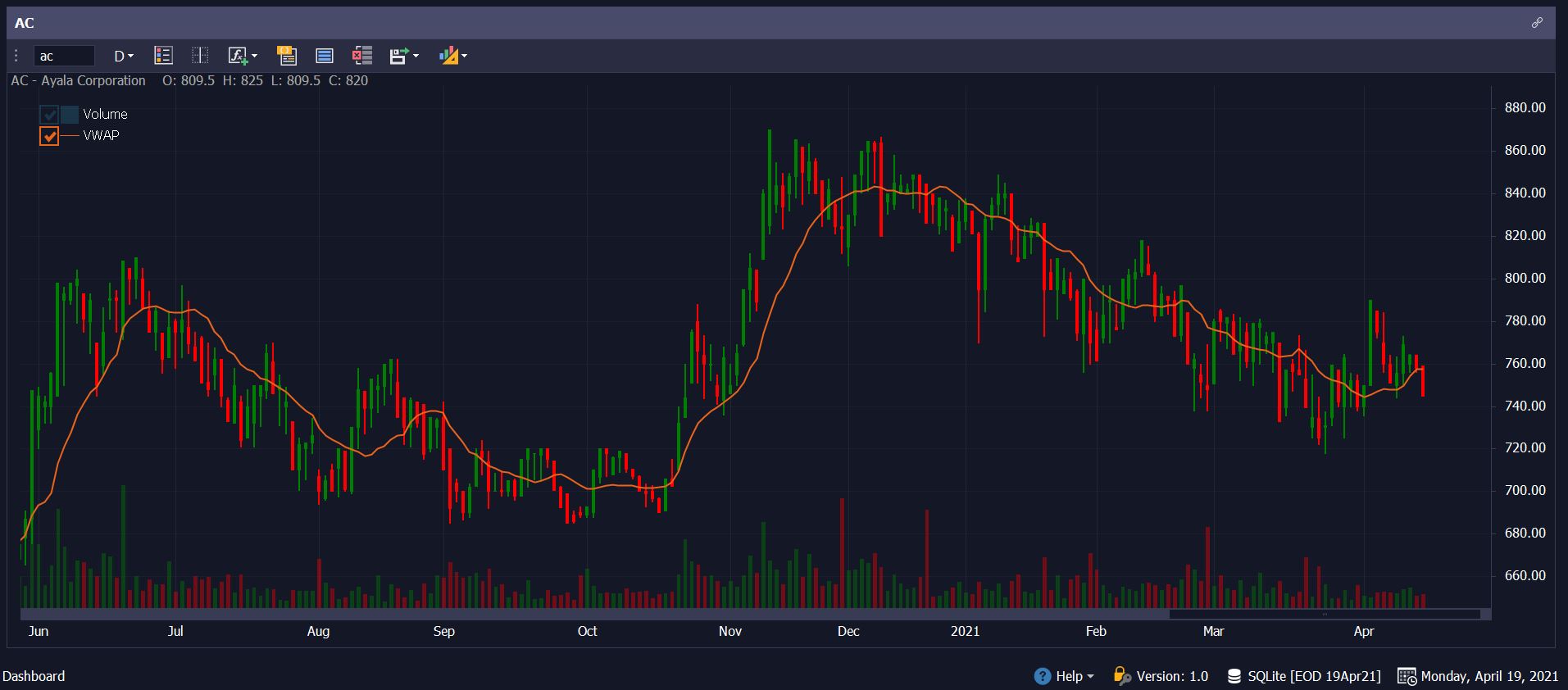The height and width of the screenshot is (690, 1568).
Task: Click the save and export disk icon
Action: [x=398, y=56]
